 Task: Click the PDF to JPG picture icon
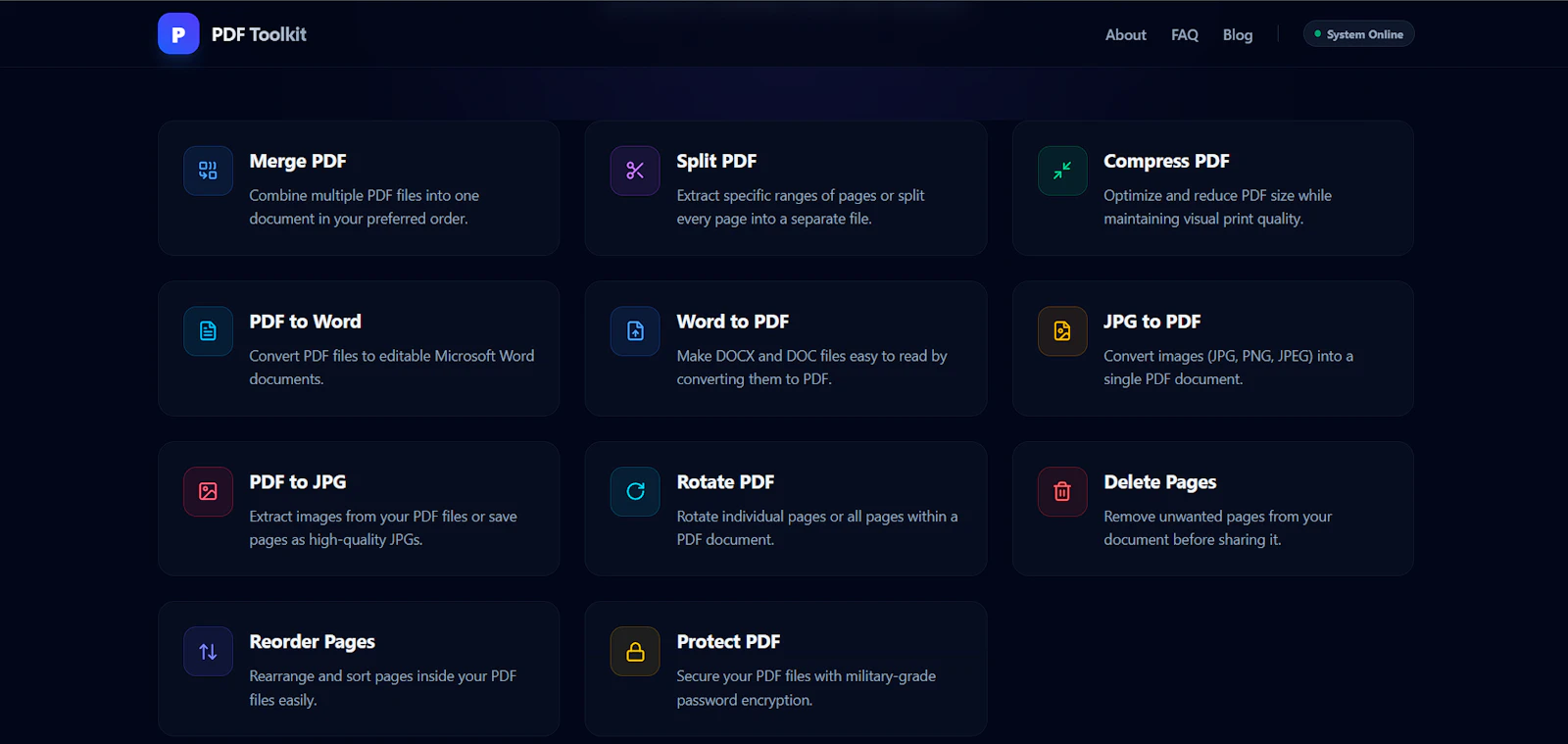(x=208, y=491)
